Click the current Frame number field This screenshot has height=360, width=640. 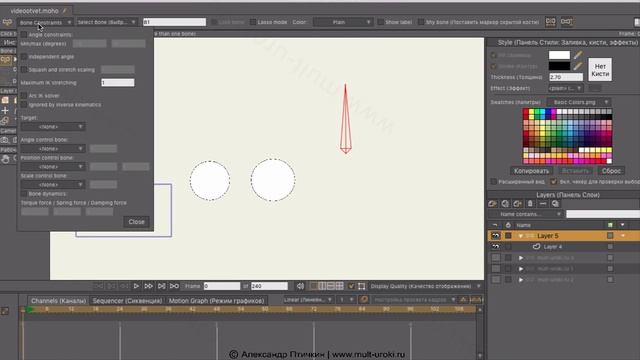click(222, 286)
